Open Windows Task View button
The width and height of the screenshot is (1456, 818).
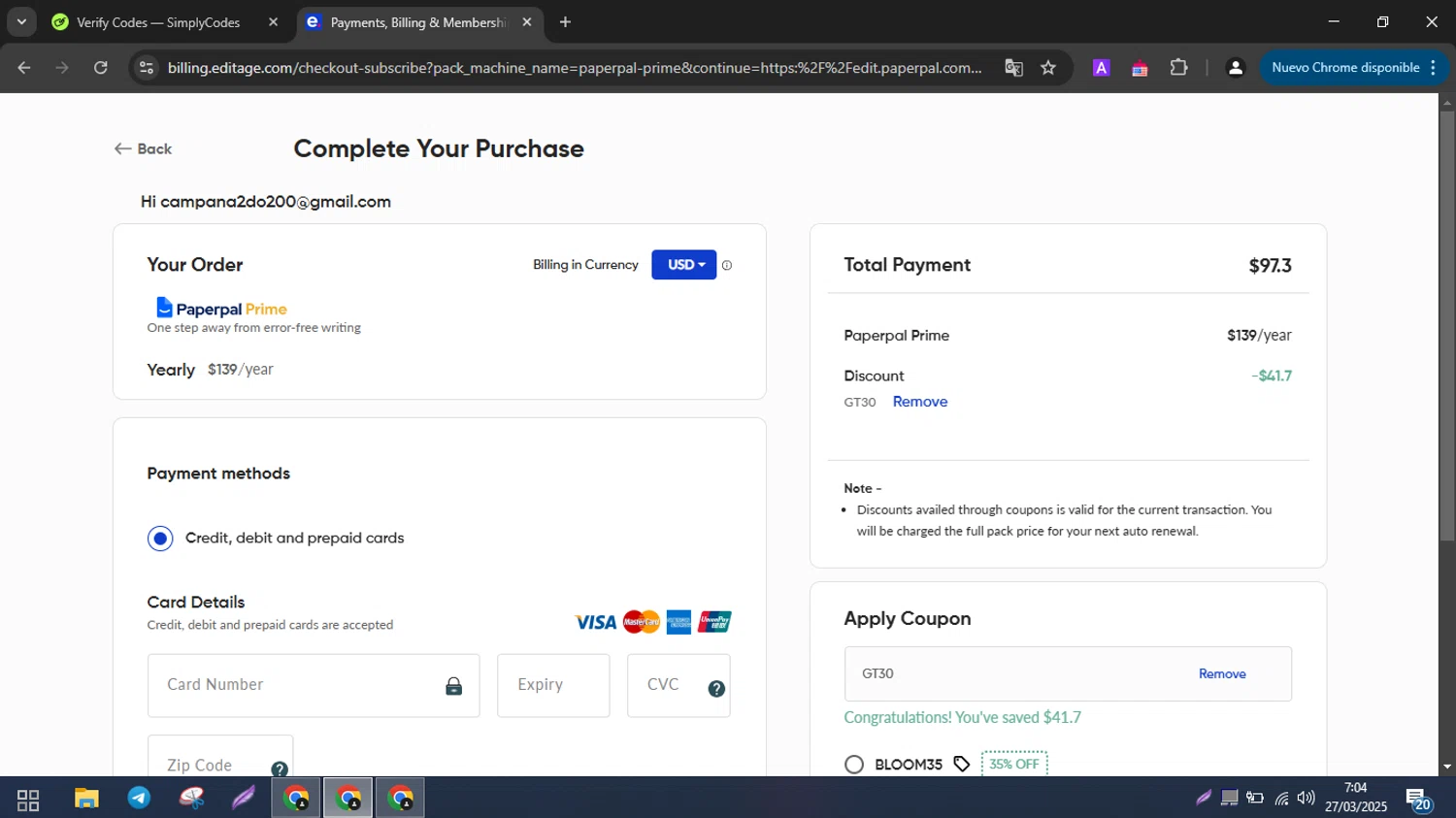[x=28, y=800]
